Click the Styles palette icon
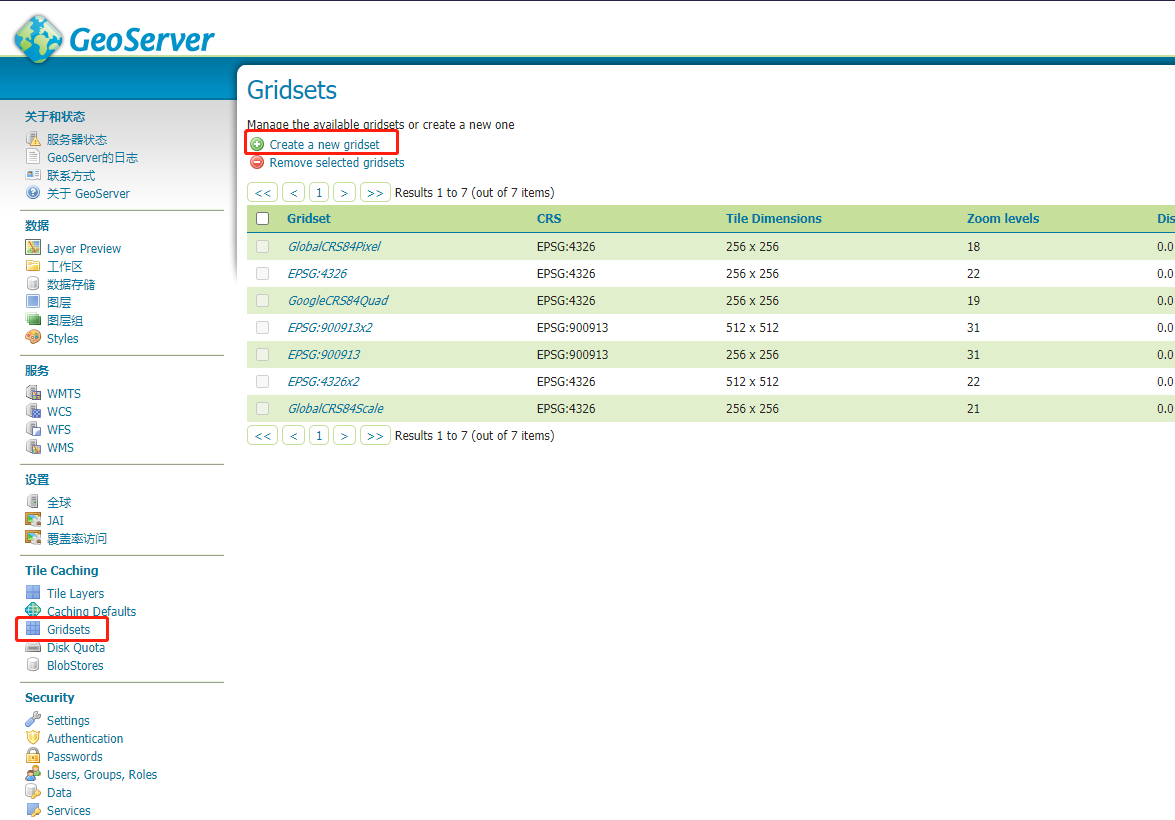The image size is (1175, 820). point(33,337)
